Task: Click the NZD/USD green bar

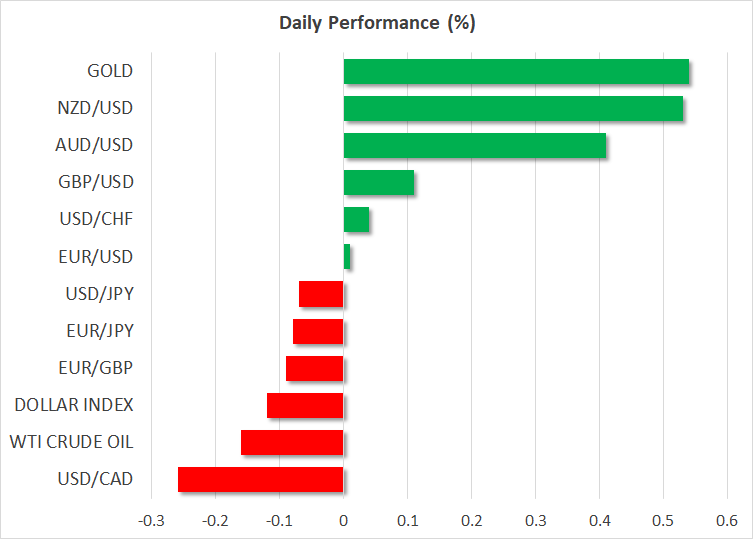Action: (513, 108)
